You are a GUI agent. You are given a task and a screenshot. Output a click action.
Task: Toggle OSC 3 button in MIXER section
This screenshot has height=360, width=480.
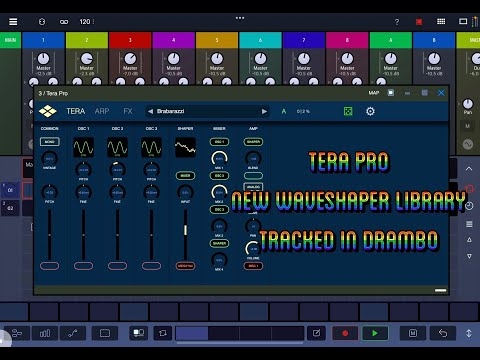(219, 209)
